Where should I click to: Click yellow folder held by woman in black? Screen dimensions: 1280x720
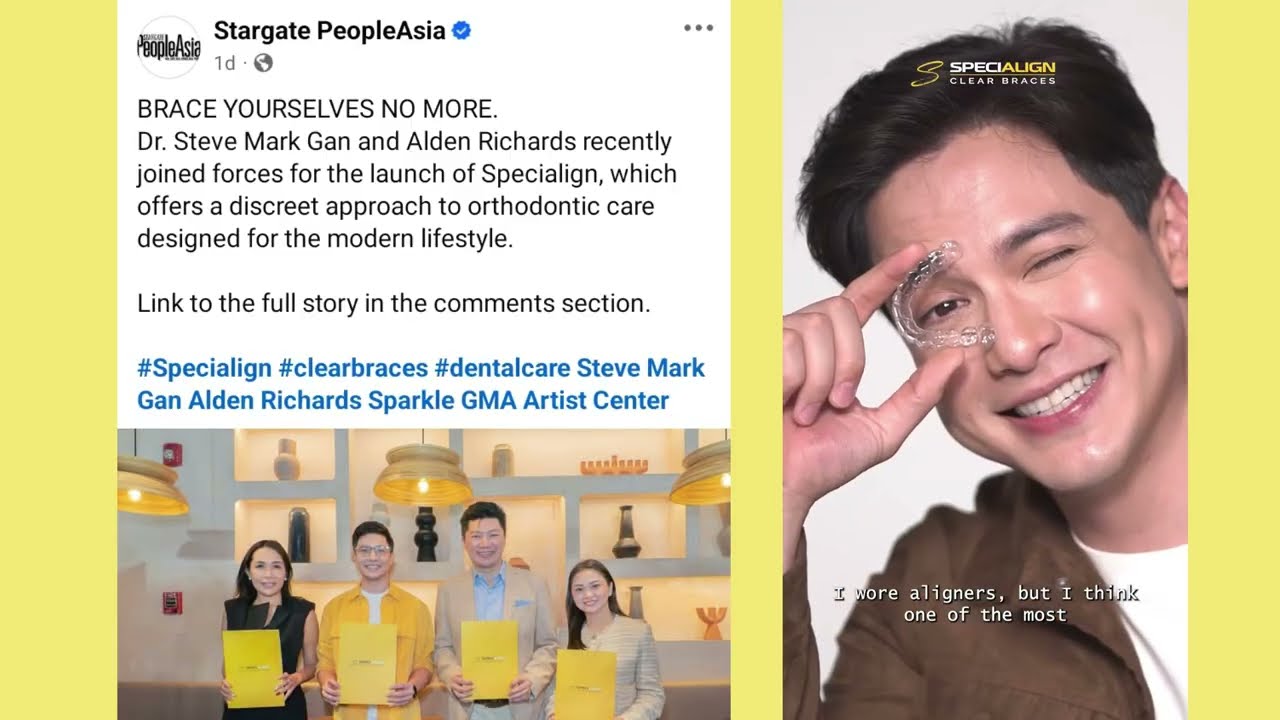pos(253,669)
